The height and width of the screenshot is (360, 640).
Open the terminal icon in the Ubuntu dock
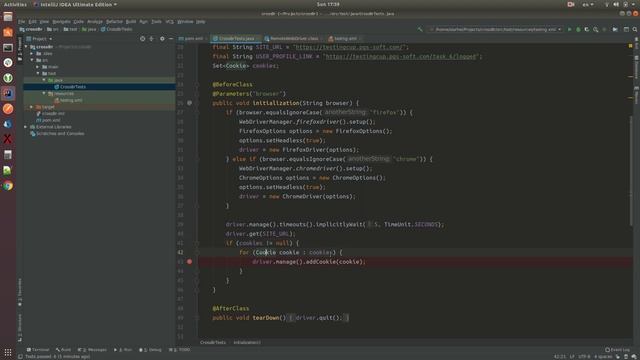point(8,47)
